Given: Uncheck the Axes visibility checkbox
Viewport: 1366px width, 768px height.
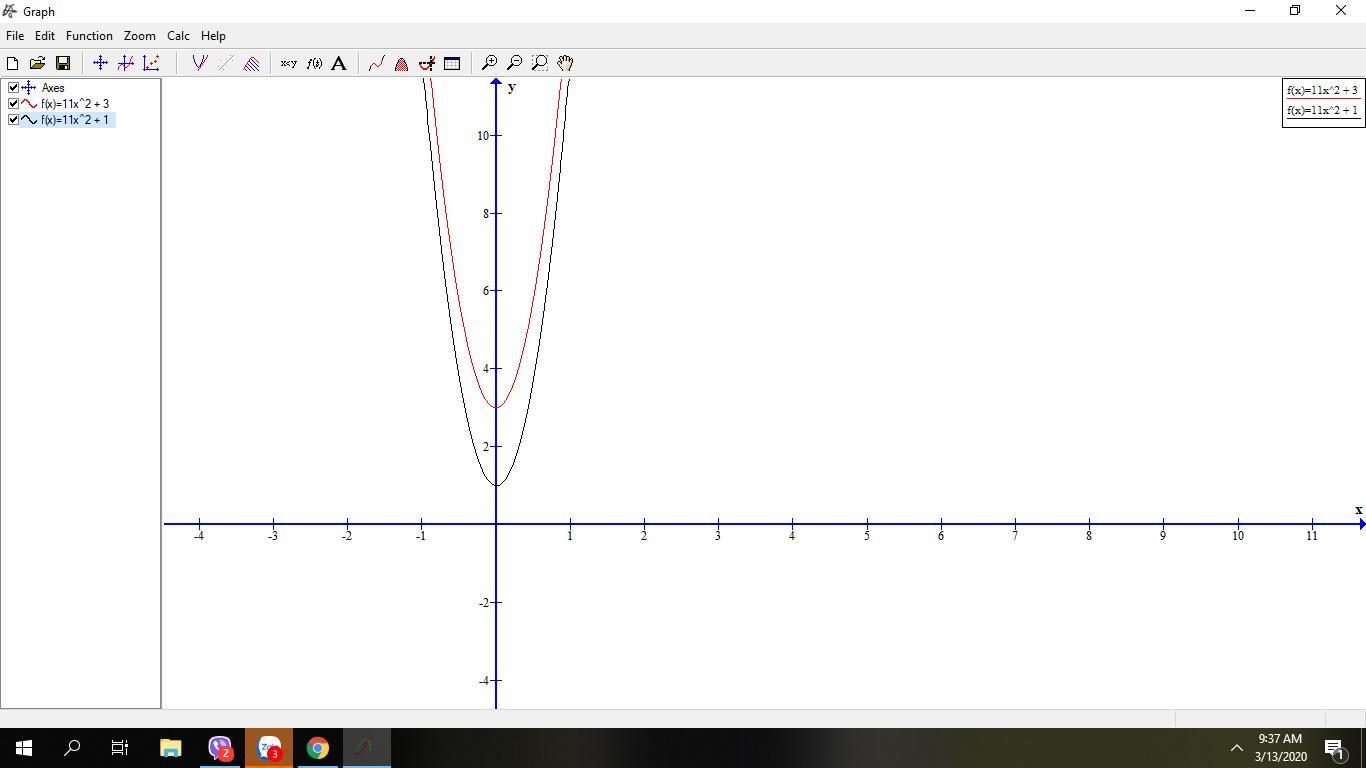Looking at the screenshot, I should point(13,88).
